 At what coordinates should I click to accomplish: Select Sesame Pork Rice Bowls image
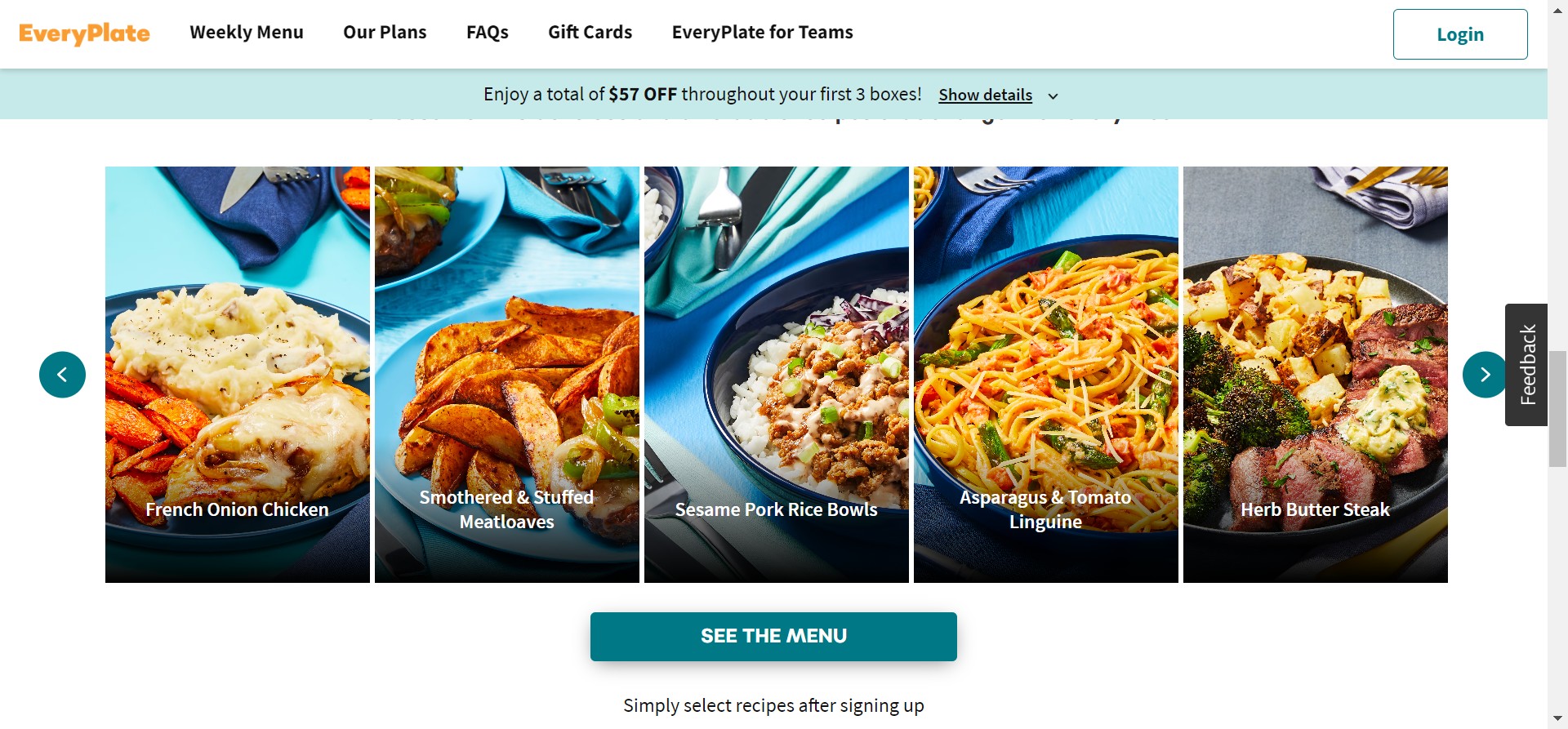pos(777,375)
